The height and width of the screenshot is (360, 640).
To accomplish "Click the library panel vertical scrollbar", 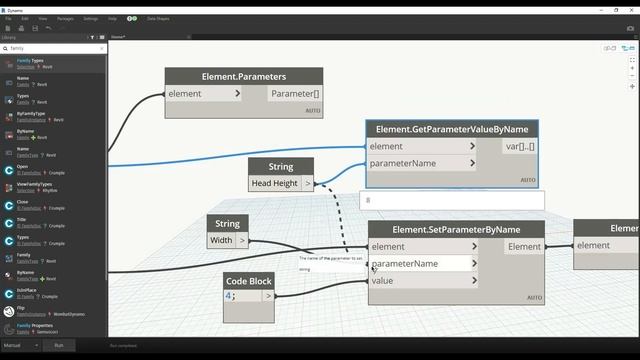I will 107,167.
